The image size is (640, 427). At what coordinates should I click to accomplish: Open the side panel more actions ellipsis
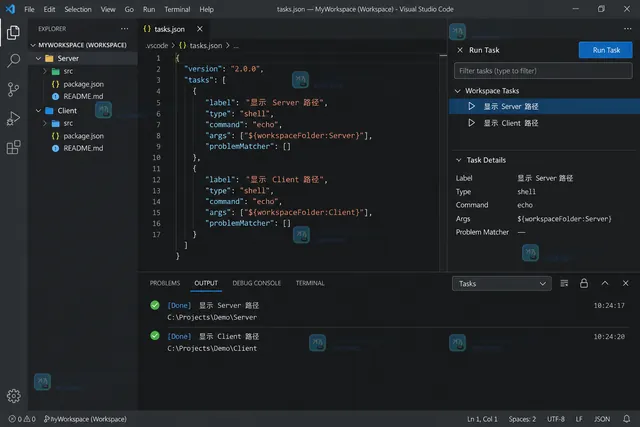point(627,29)
